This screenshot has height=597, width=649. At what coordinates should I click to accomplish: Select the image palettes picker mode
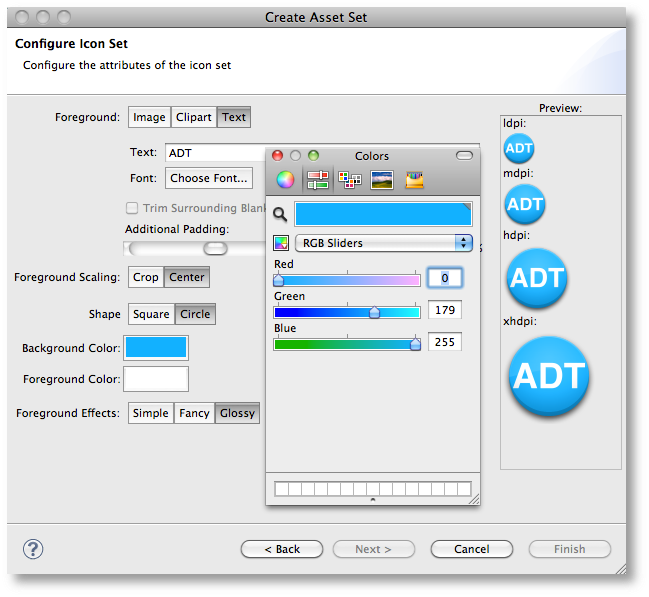(x=382, y=180)
